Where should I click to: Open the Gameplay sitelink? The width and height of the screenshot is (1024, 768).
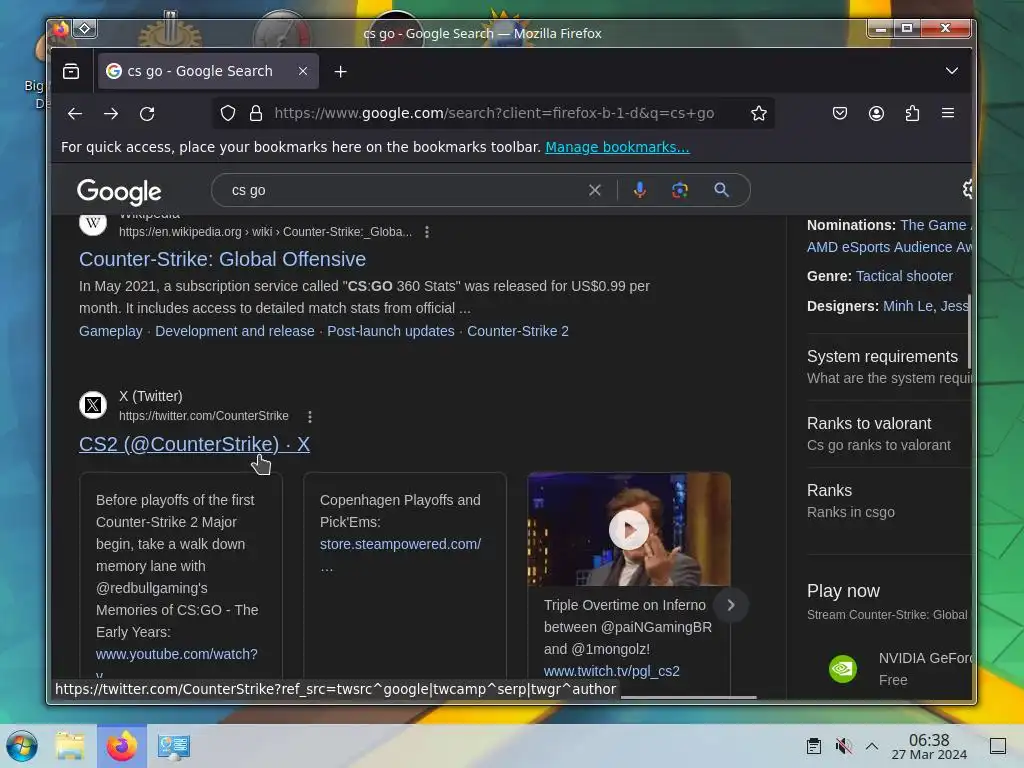(x=110, y=331)
